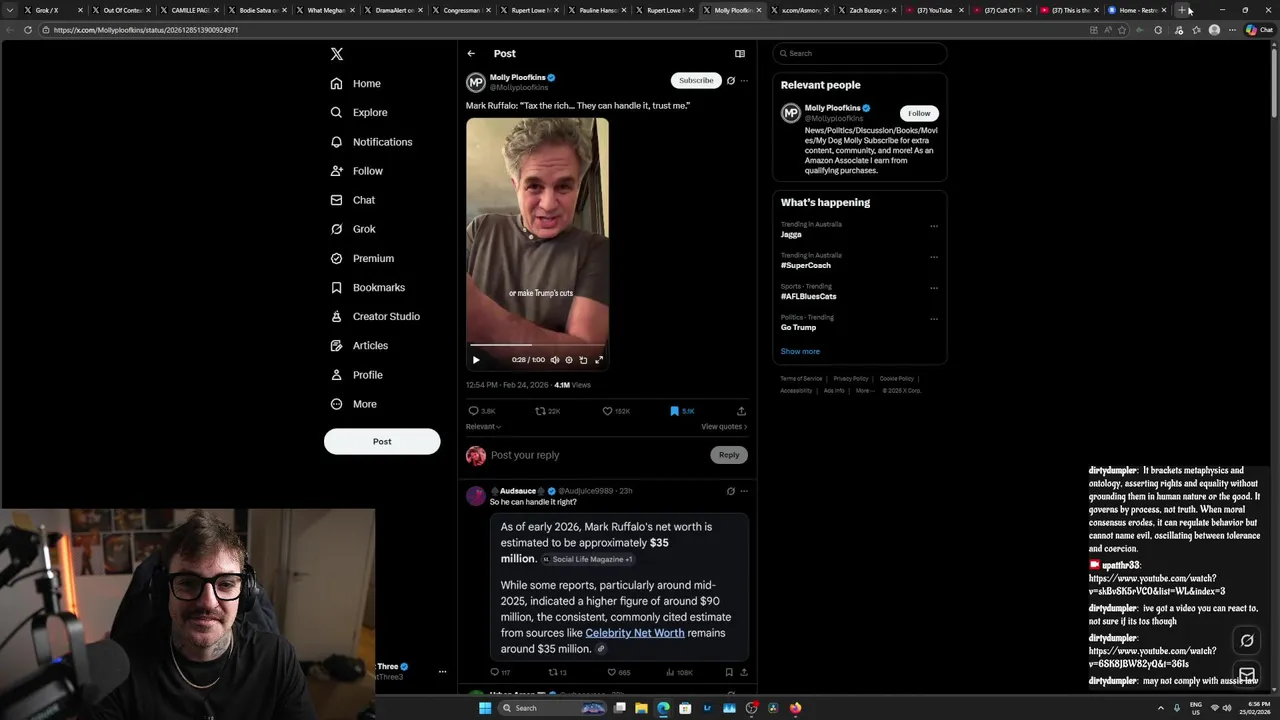1280x720 pixels.
Task: Open Premium in the sidebar
Action: point(362,258)
